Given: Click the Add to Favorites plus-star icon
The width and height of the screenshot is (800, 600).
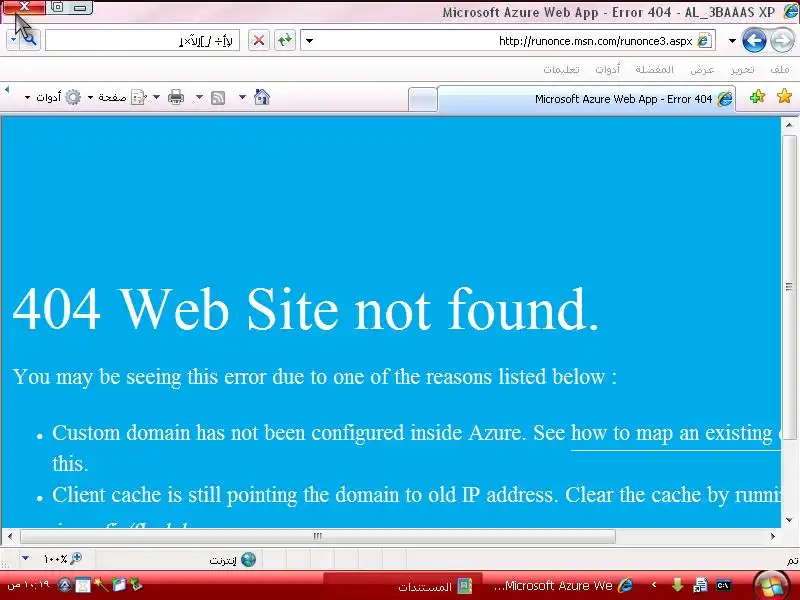Looking at the screenshot, I should point(758,96).
